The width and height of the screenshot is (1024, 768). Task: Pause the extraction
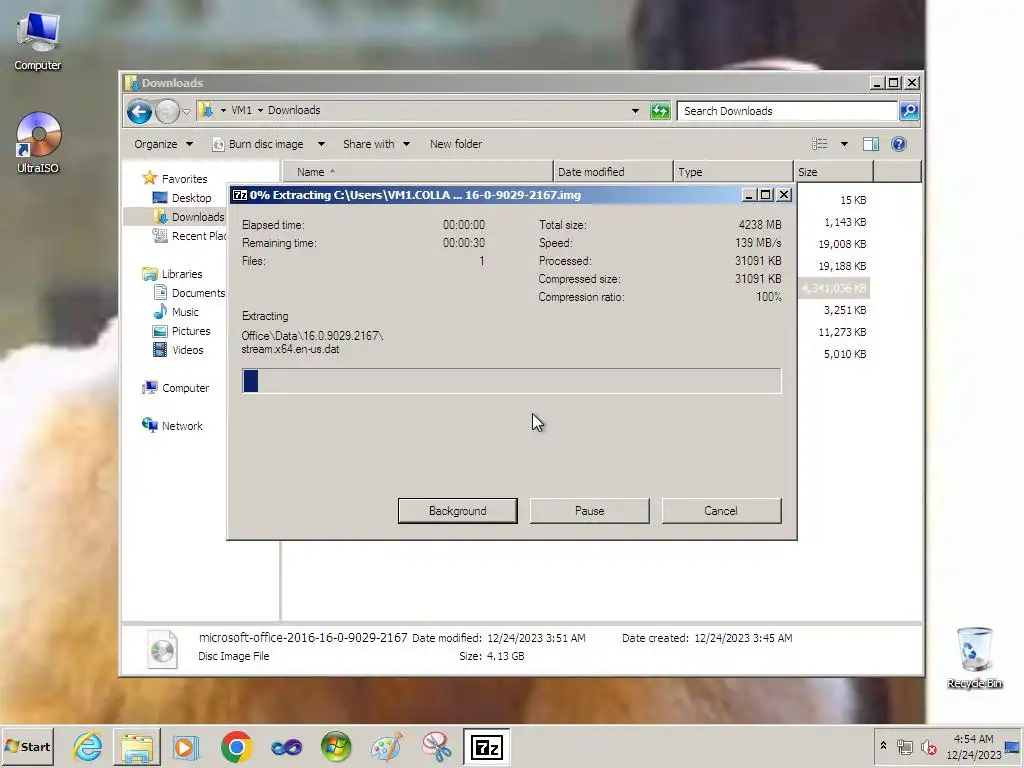(x=589, y=511)
